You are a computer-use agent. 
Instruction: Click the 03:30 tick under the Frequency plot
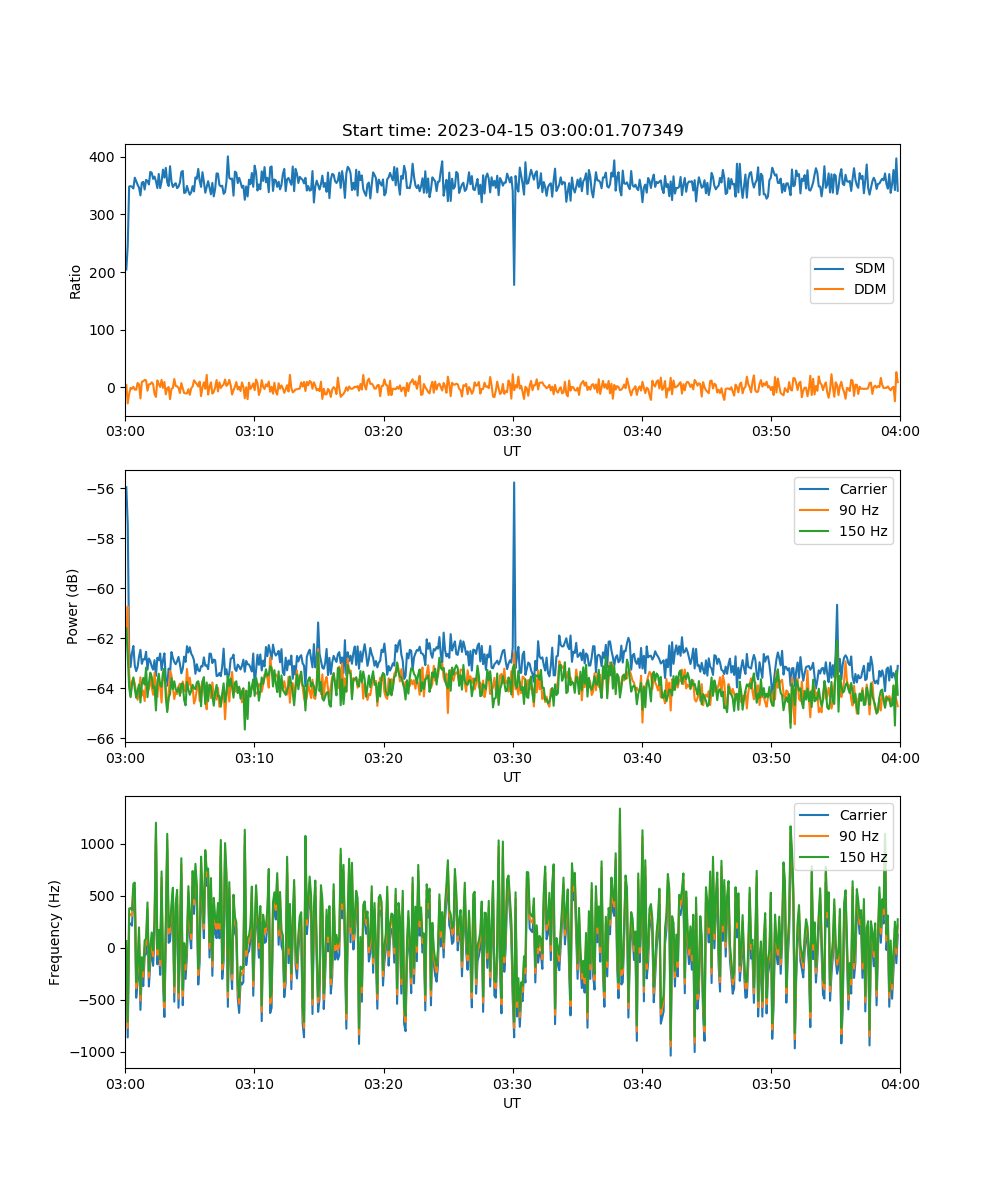512,1083
